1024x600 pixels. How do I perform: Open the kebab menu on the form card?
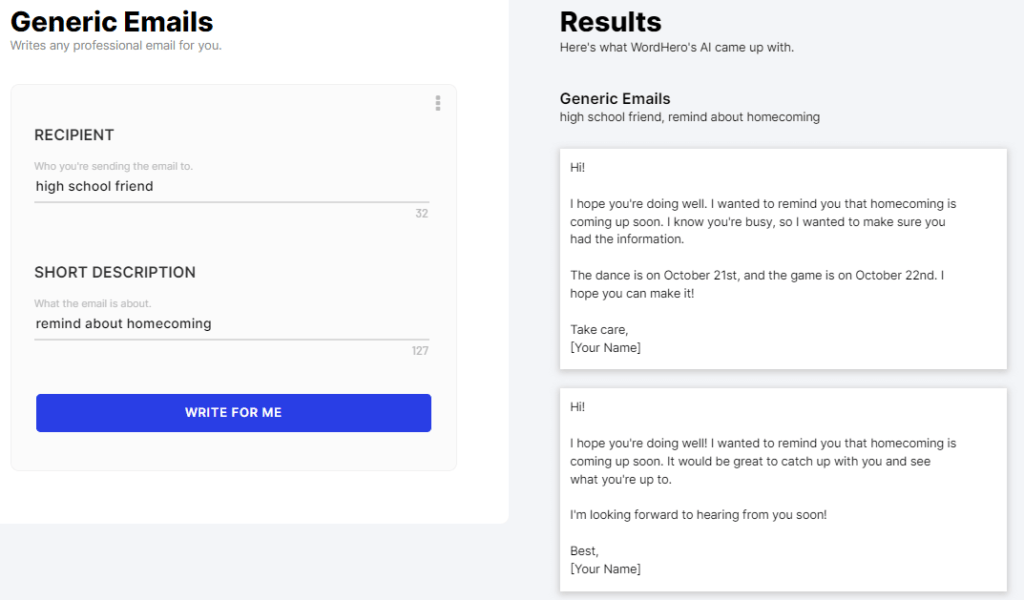tap(437, 102)
